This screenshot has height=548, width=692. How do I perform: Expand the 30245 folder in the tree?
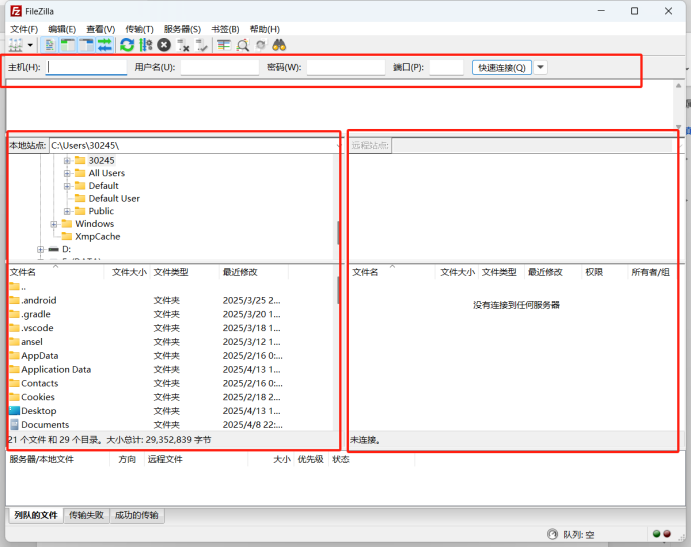tap(67, 161)
